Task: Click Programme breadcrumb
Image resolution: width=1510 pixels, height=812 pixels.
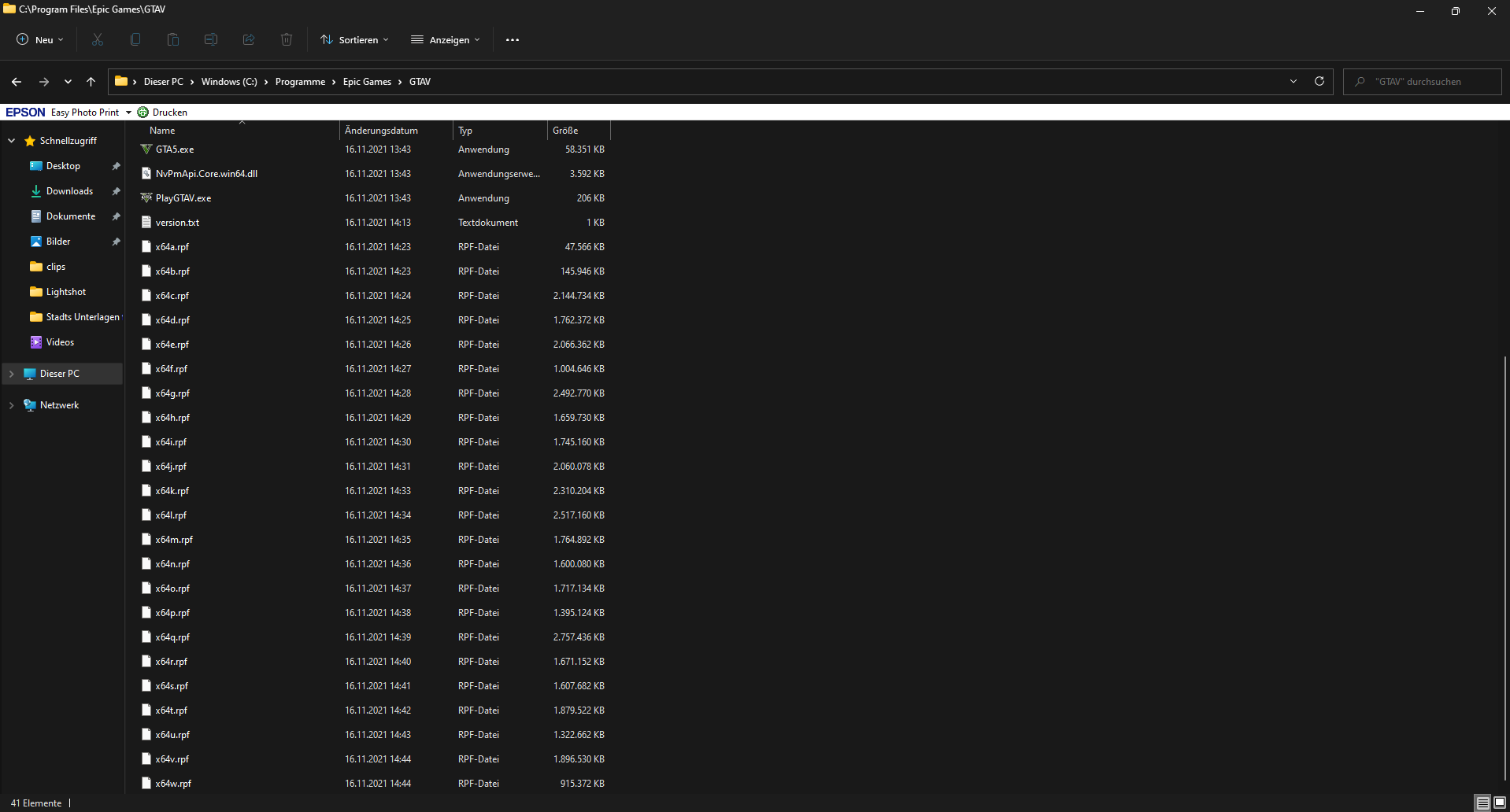Action: [x=300, y=82]
